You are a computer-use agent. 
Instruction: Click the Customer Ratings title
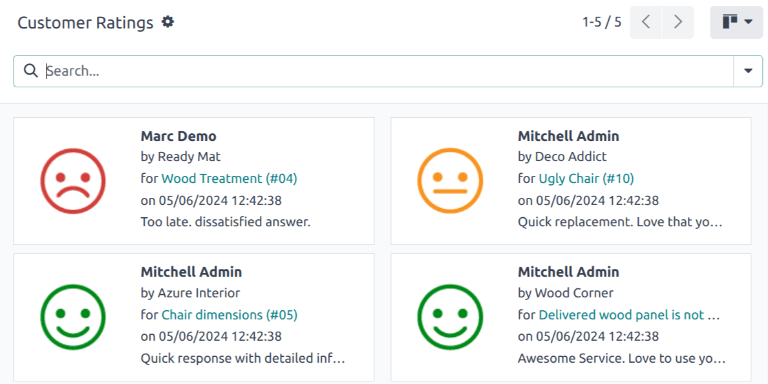tap(85, 23)
